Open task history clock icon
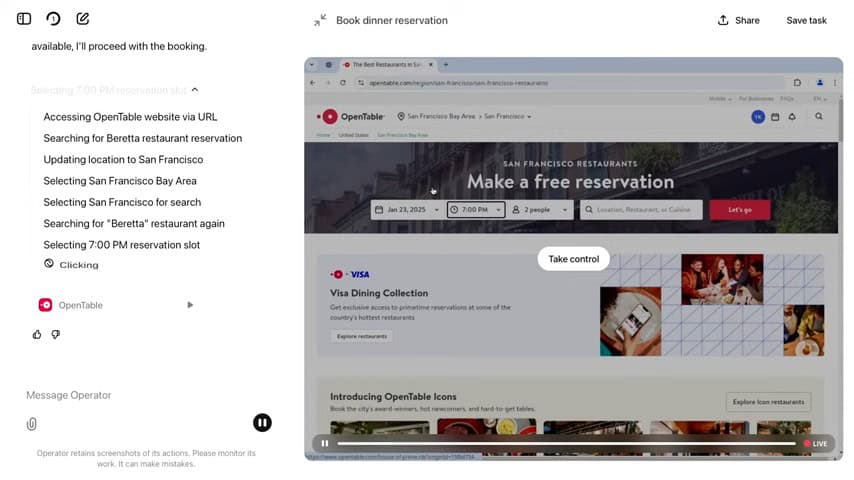This screenshot has height=480, width=854. click(53, 19)
